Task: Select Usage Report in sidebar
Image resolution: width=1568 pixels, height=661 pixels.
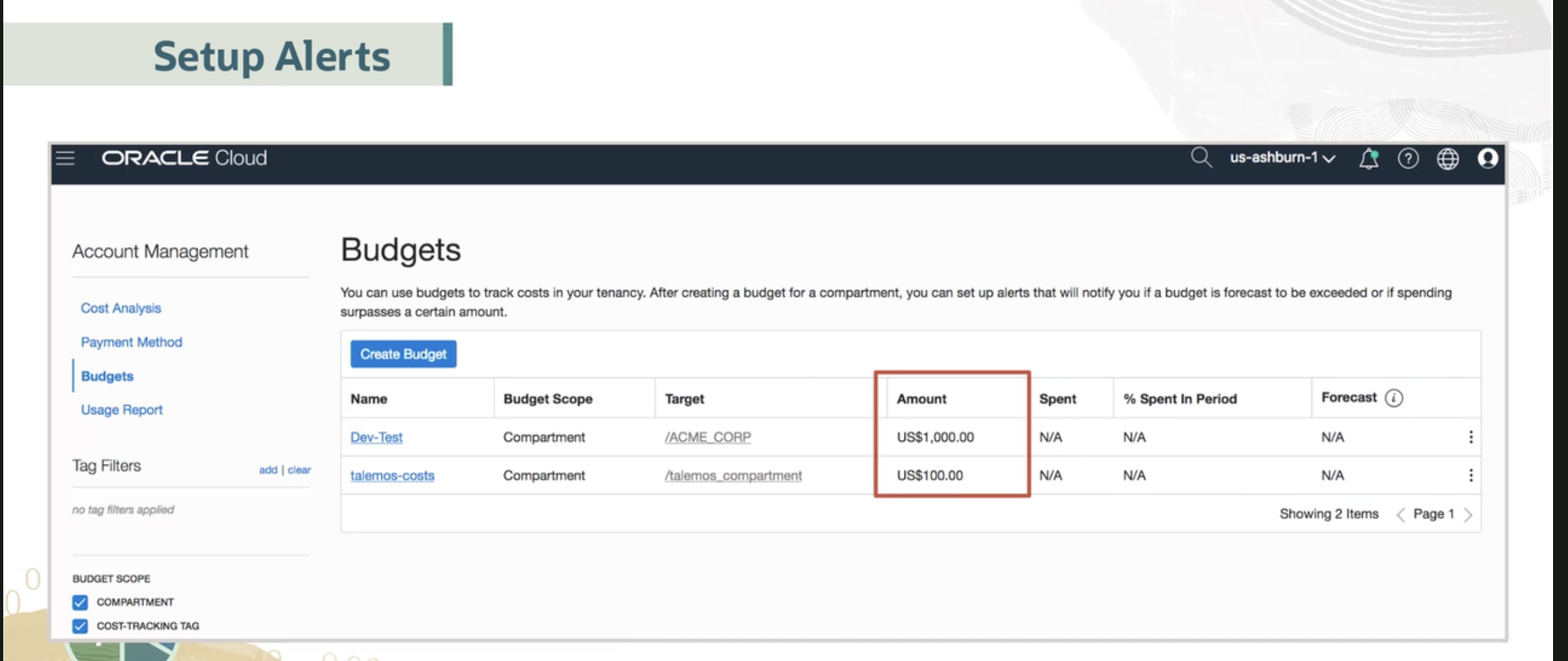Action: pos(122,410)
